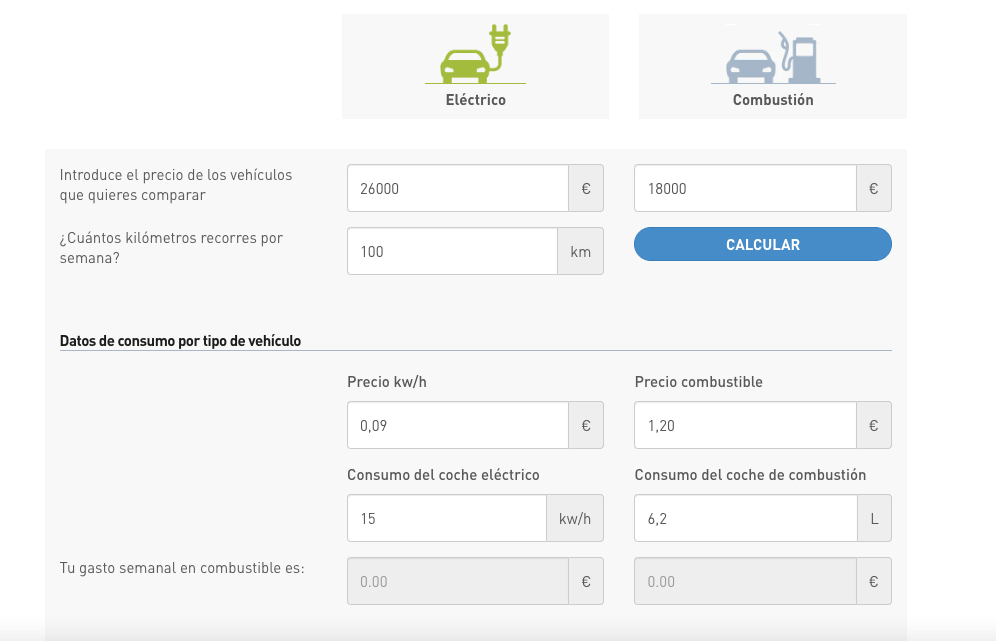Edit the combustion vehicle price field showing 18000
Image resolution: width=996 pixels, height=641 pixels.
(x=745, y=188)
